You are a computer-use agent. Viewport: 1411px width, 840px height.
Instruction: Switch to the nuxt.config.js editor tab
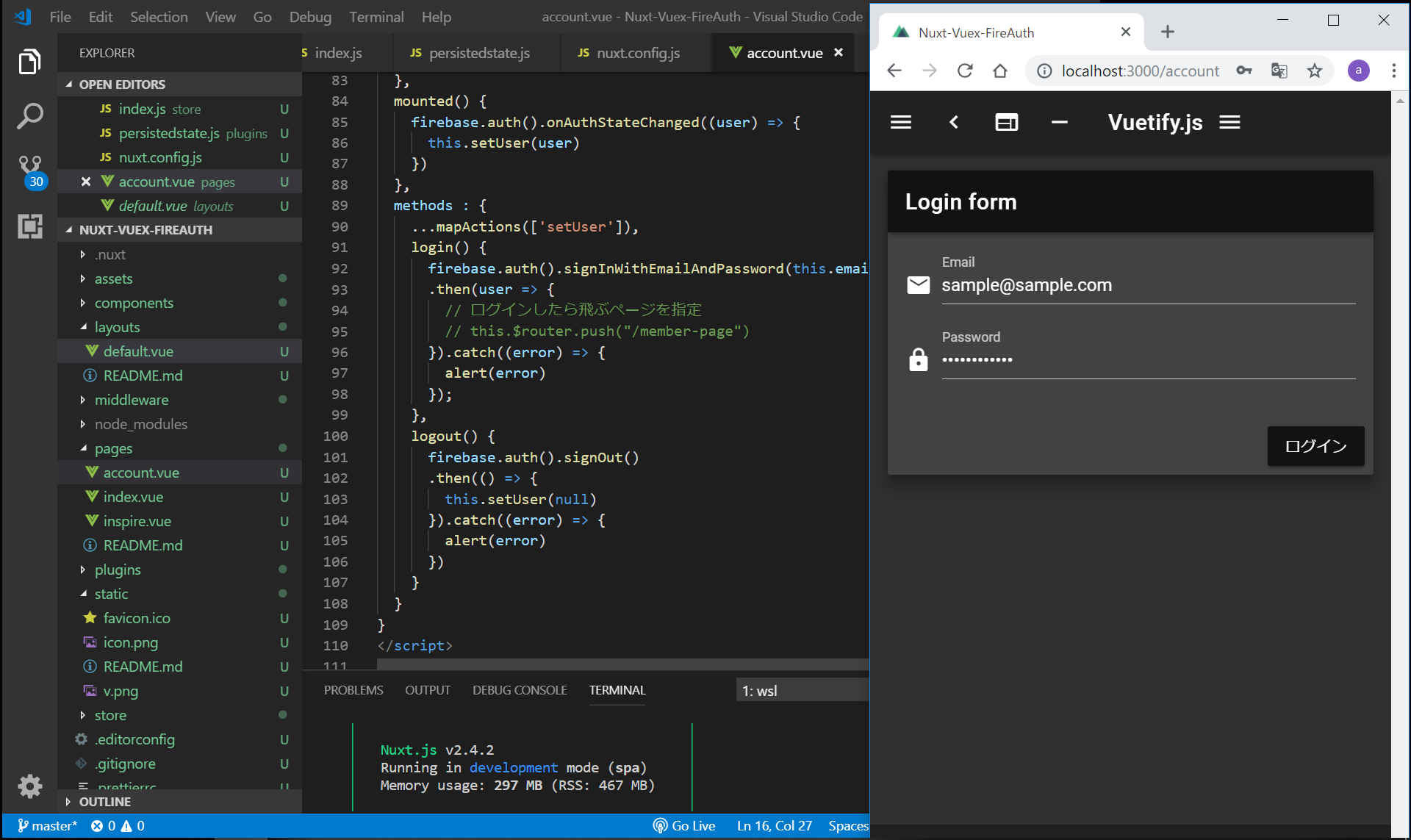point(635,53)
